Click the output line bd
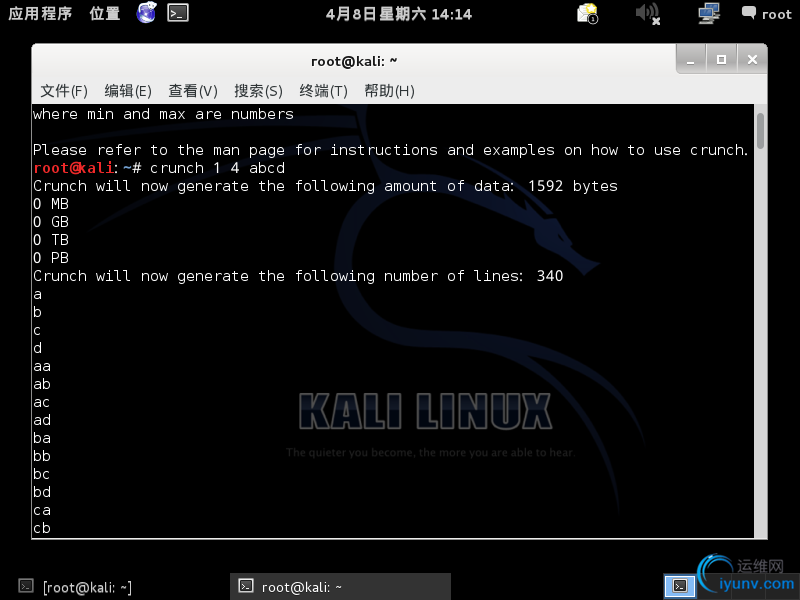The height and width of the screenshot is (600, 800). point(42,492)
